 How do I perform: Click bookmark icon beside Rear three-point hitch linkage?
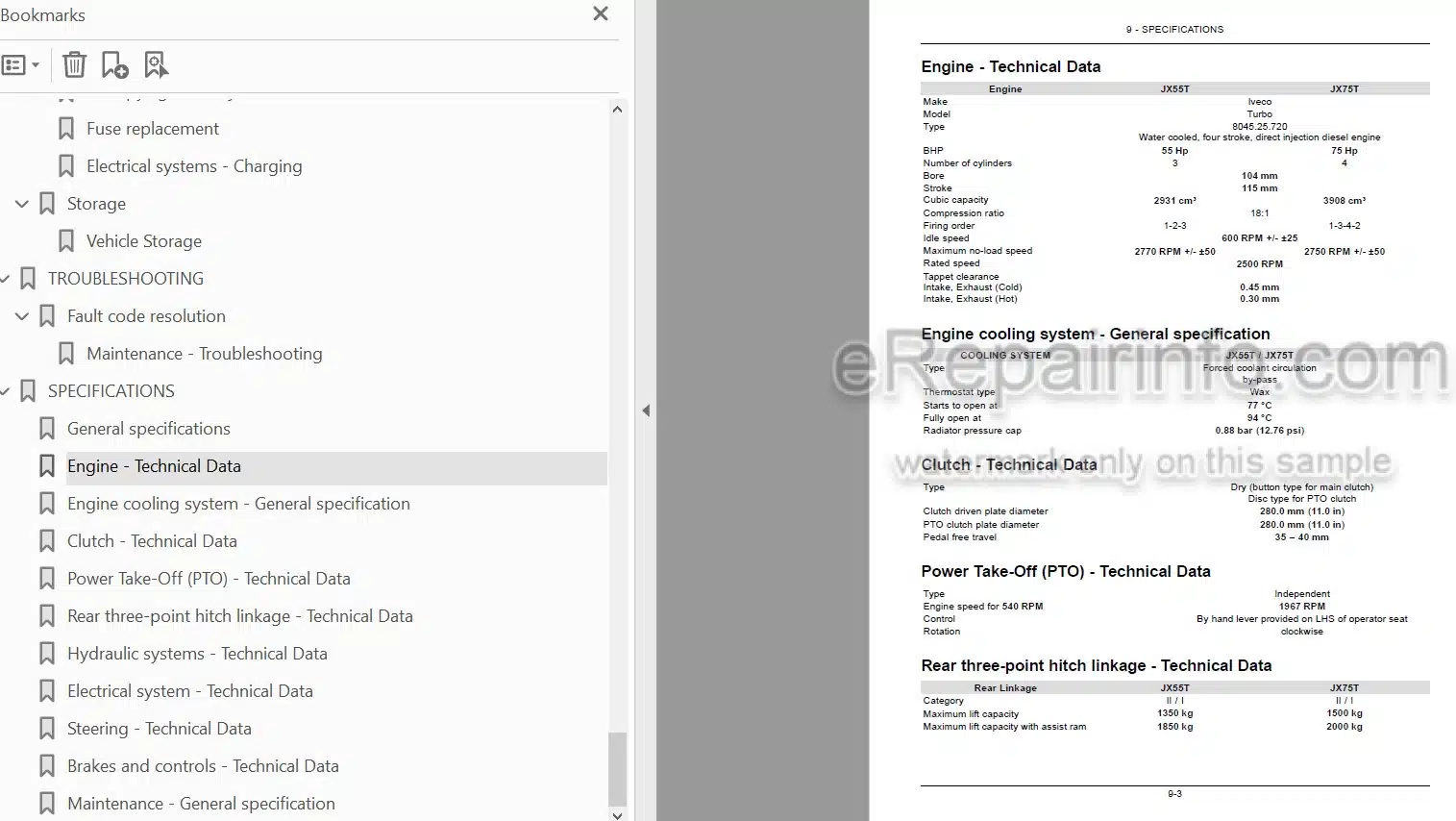click(x=47, y=616)
